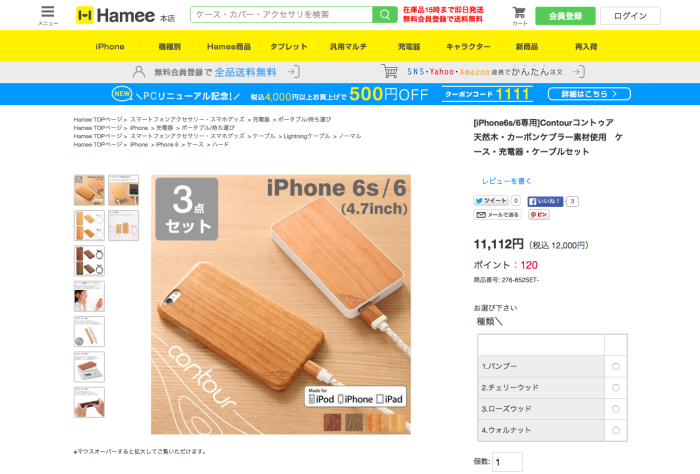Share via the Tweet button
Viewport: 700px width, 474px height.
(491, 201)
